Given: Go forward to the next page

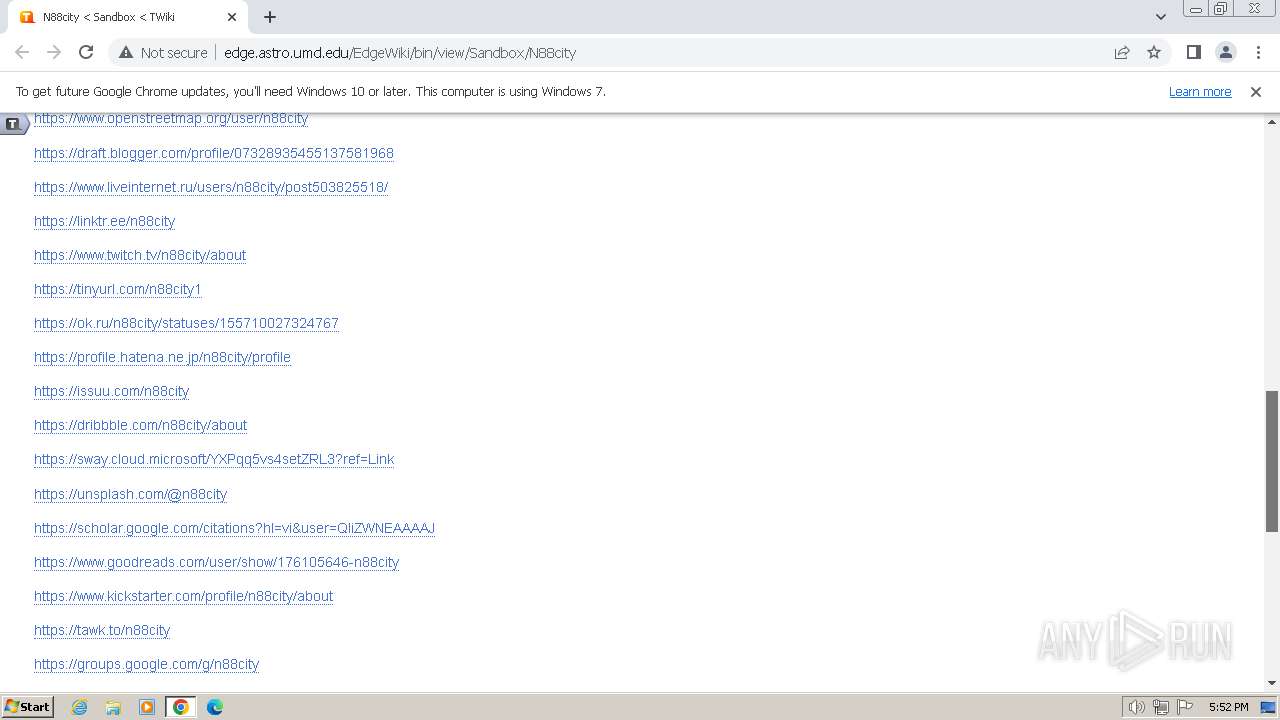Looking at the screenshot, I should pyautogui.click(x=54, y=52).
